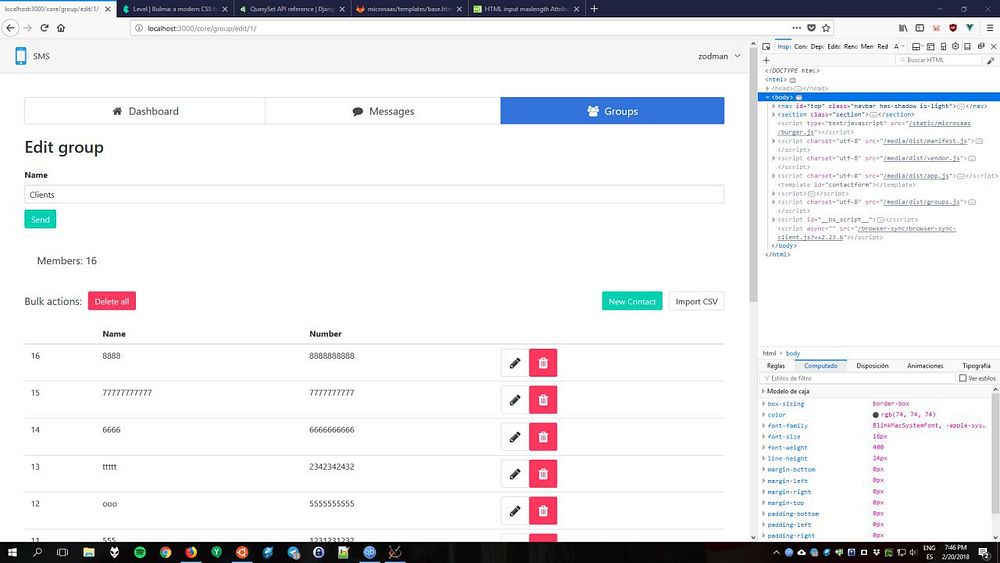
Task: Click the pencil icon for contact ooo
Action: (x=515, y=511)
